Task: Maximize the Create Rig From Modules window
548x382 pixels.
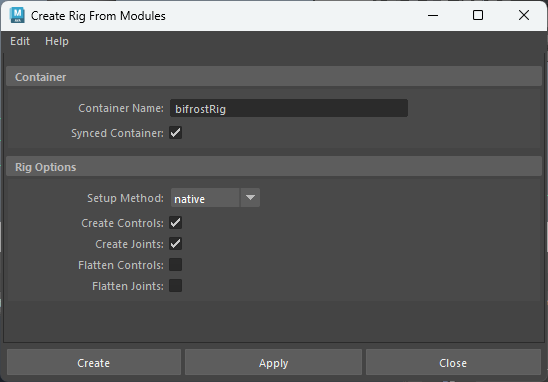Action: 478,15
